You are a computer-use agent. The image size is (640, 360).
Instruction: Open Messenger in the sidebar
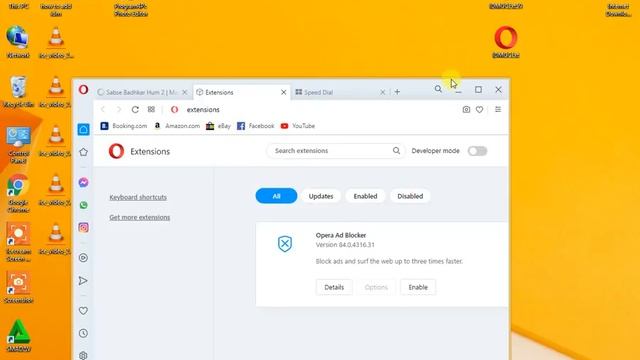pyautogui.click(x=83, y=182)
